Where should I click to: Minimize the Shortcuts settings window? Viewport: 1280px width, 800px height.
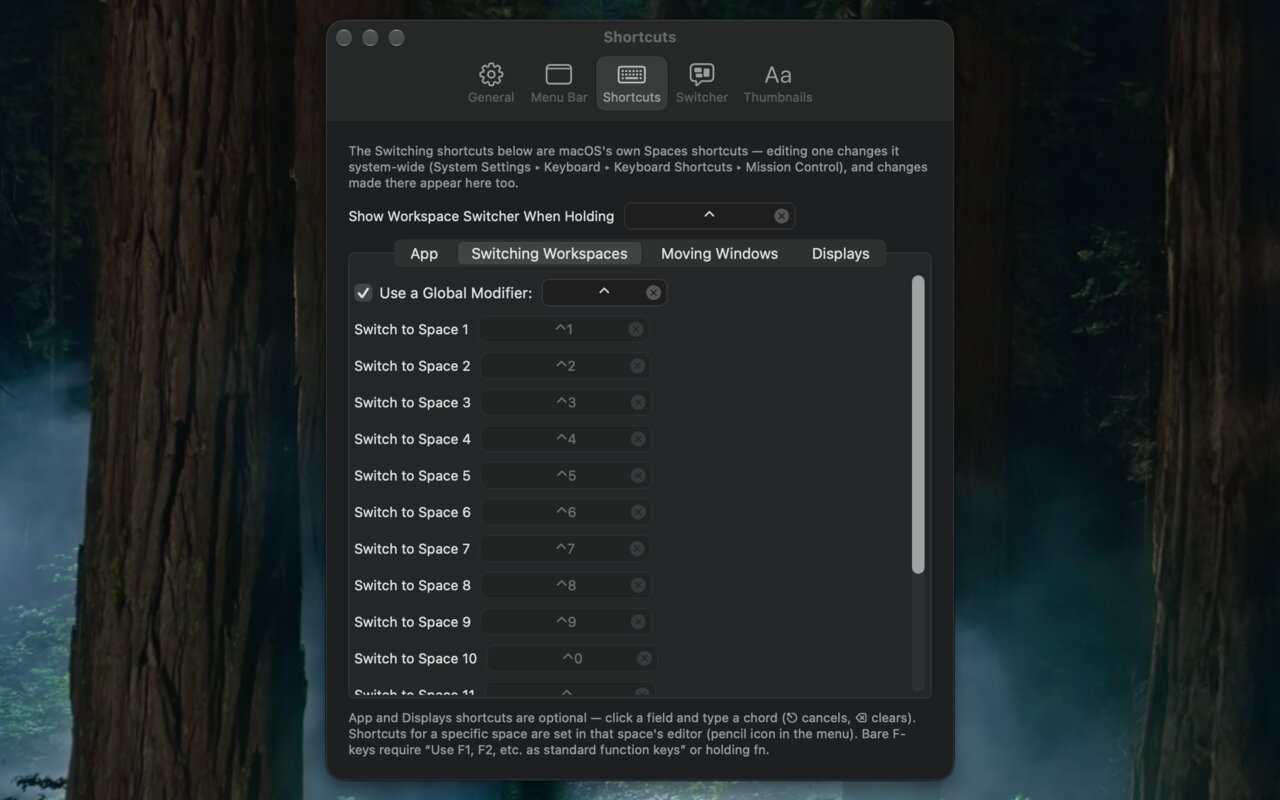tap(370, 37)
